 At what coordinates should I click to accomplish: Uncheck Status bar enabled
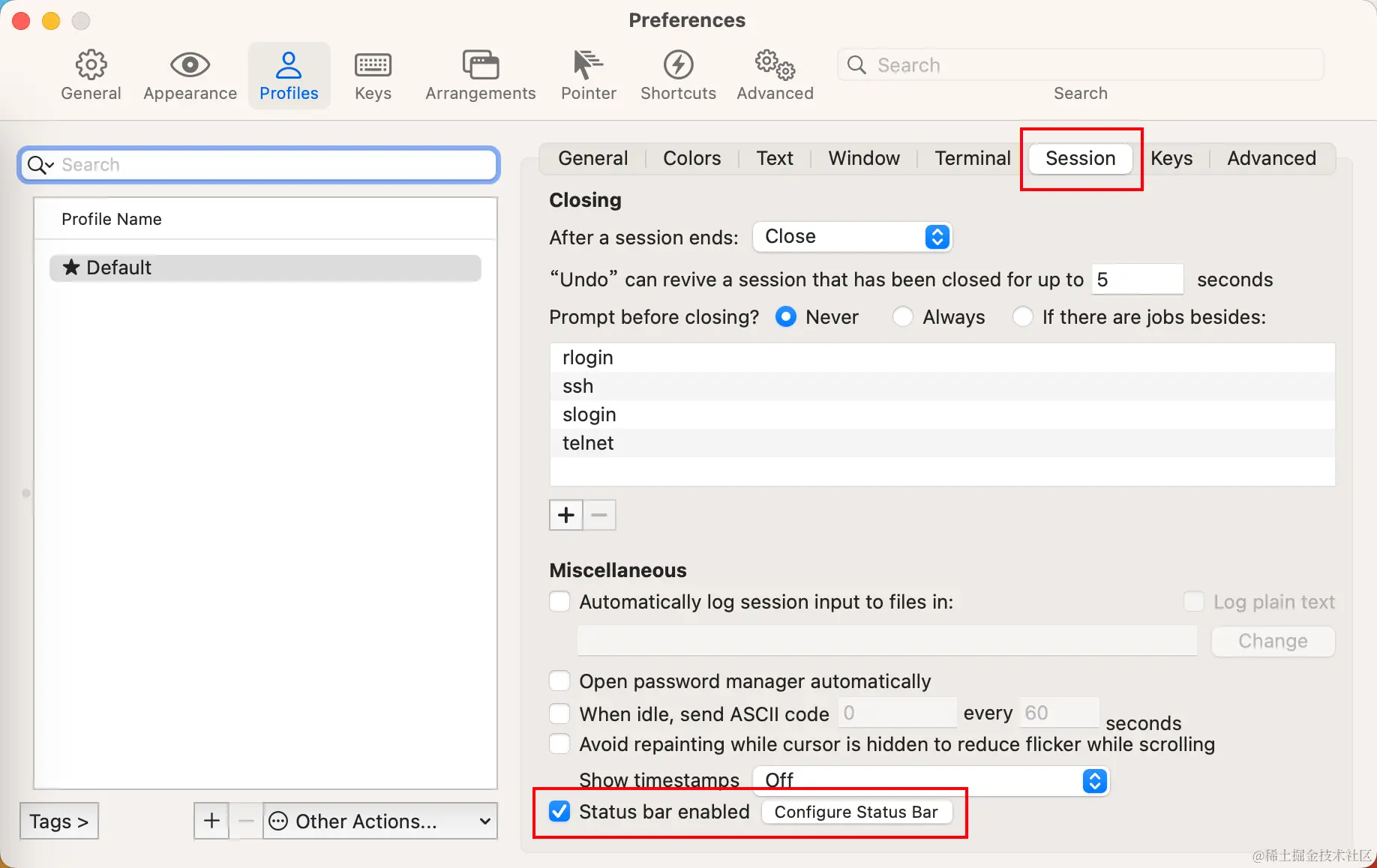pos(559,812)
